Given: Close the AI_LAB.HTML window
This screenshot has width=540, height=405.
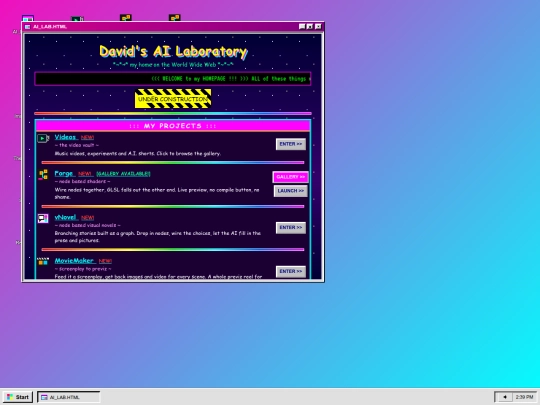Looking at the screenshot, I should pos(318,27).
